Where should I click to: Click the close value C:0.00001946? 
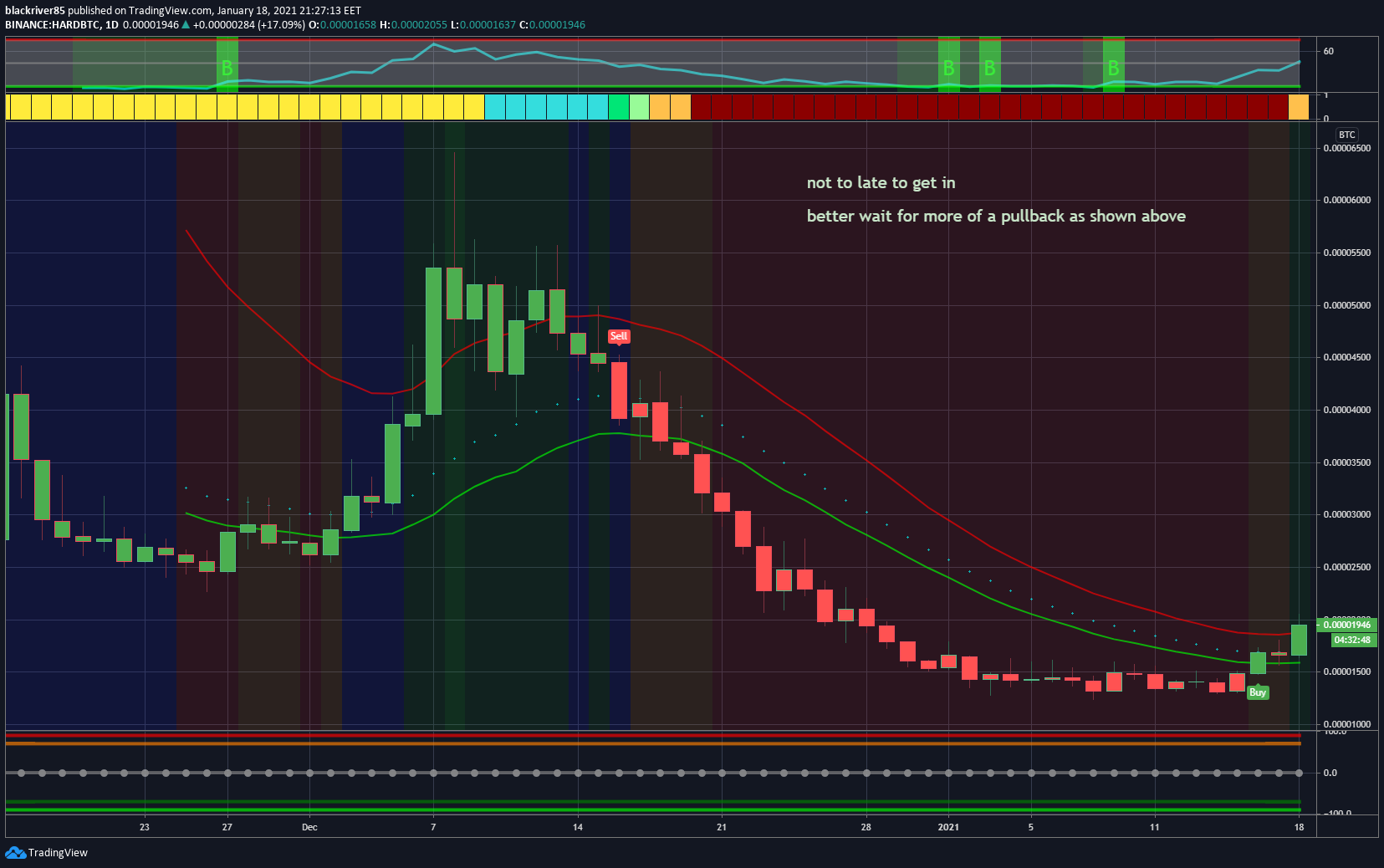coord(552,25)
